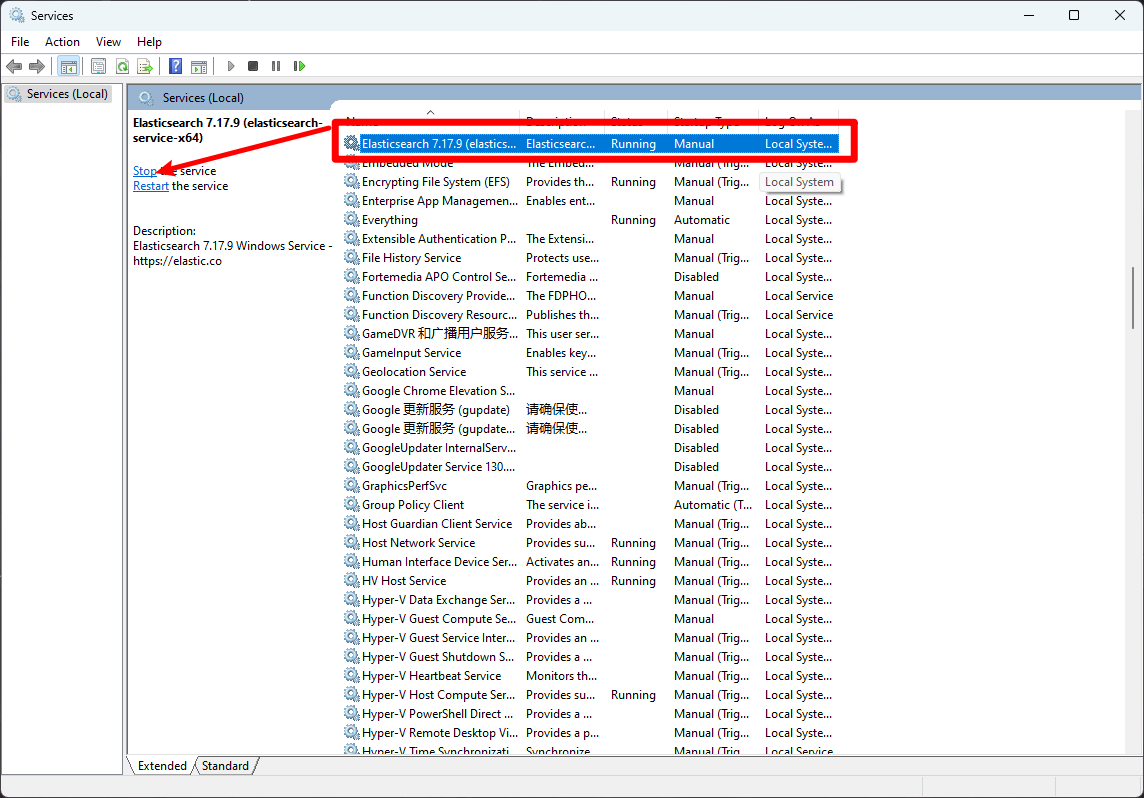Switch to the Extended tab

pyautogui.click(x=162, y=765)
